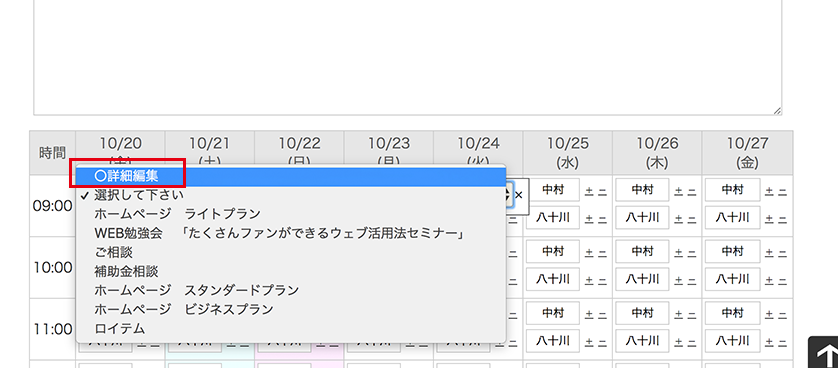Click the × button next to the select box
The width and height of the screenshot is (838, 368).
(x=518, y=195)
